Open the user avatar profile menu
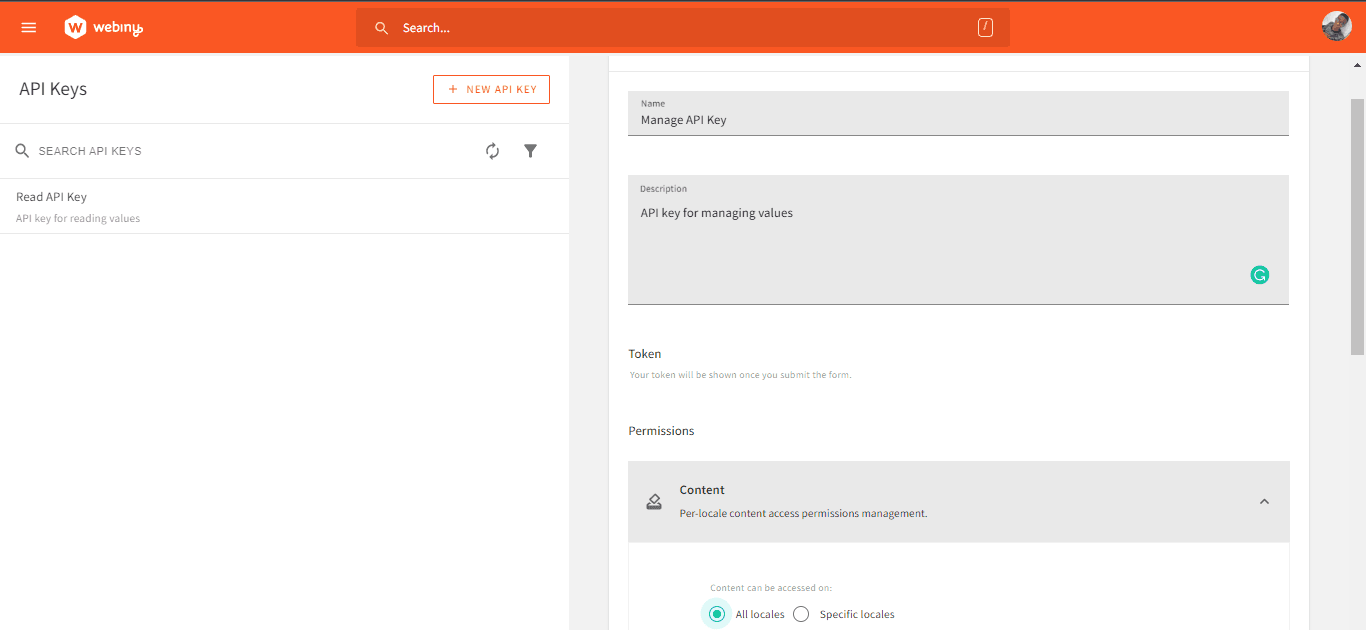Image resolution: width=1366 pixels, height=630 pixels. tap(1336, 25)
